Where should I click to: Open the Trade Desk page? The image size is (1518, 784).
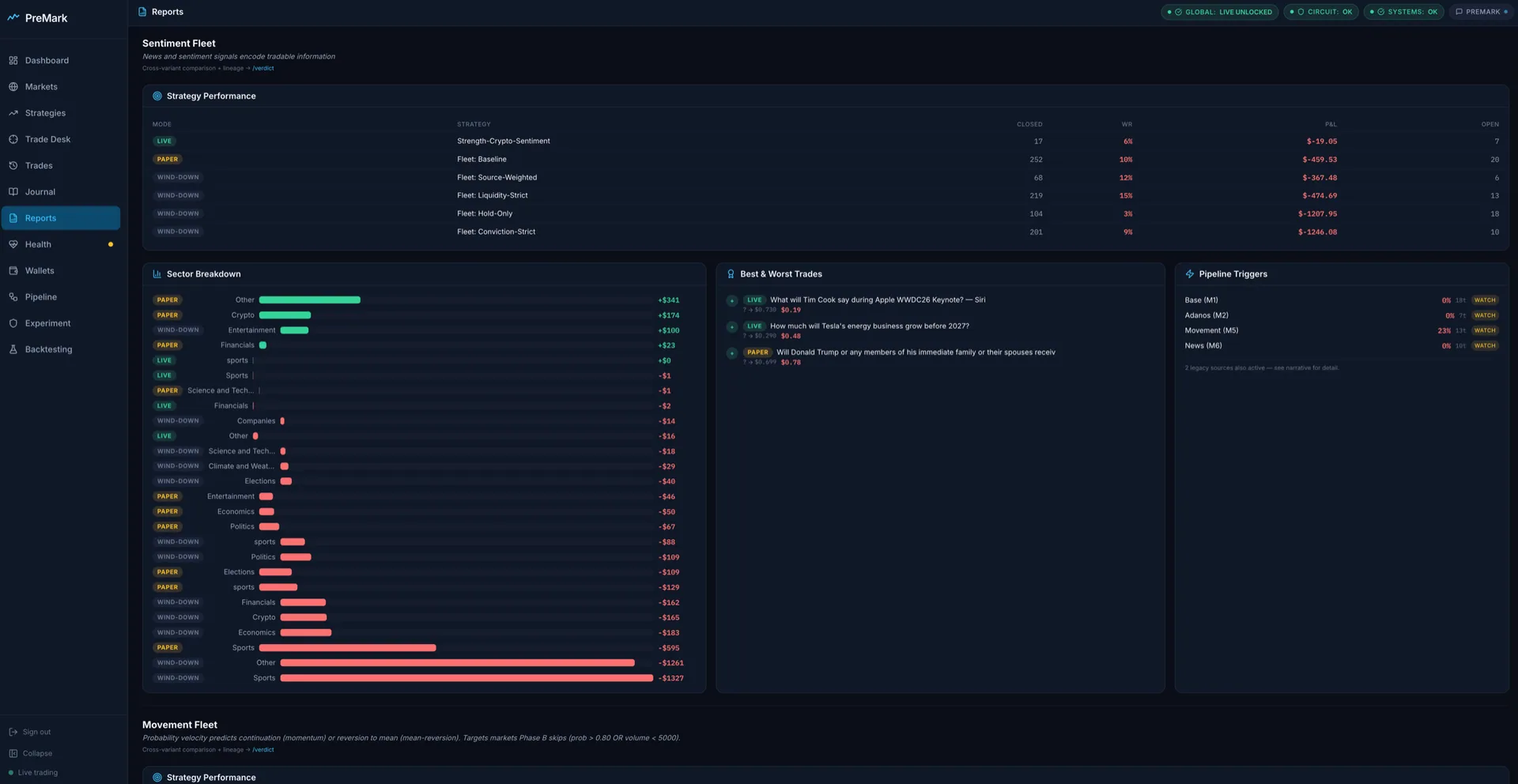(61, 139)
